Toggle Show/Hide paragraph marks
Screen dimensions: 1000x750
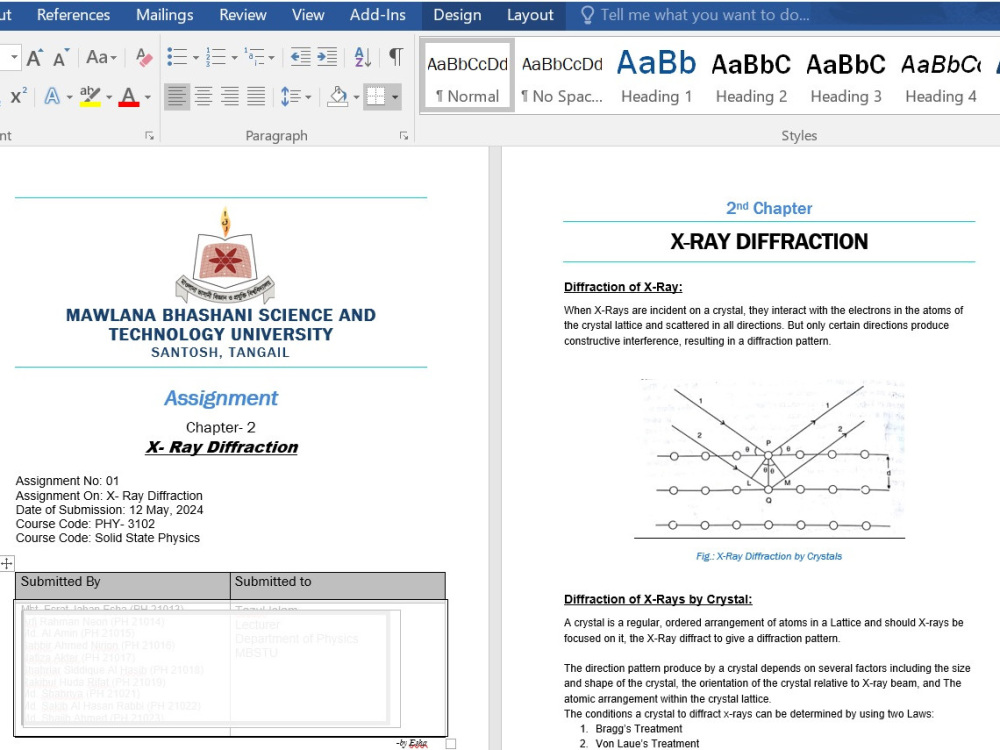tap(395, 57)
